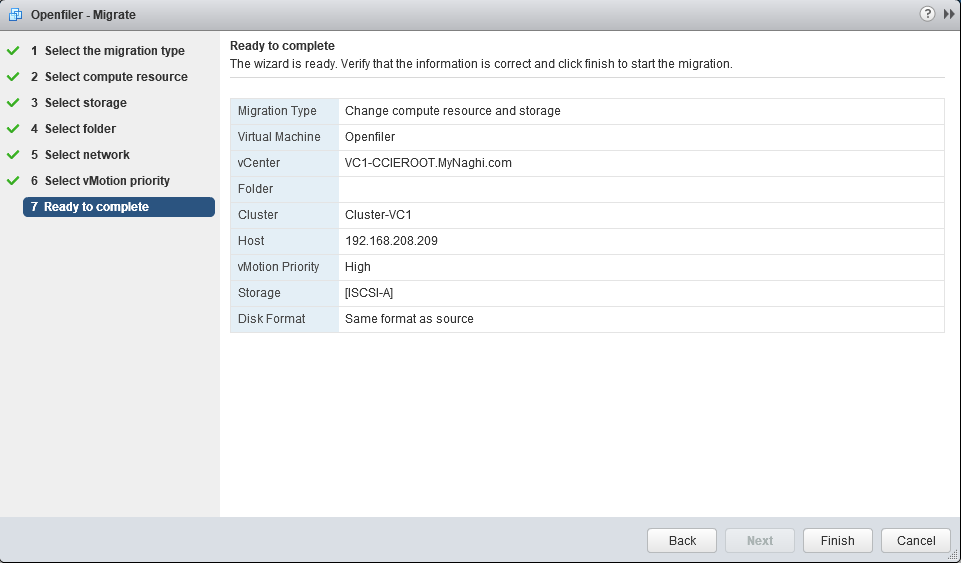Click the double-arrow expand icon in title bar
The image size is (961, 563).
pyautogui.click(x=949, y=14)
